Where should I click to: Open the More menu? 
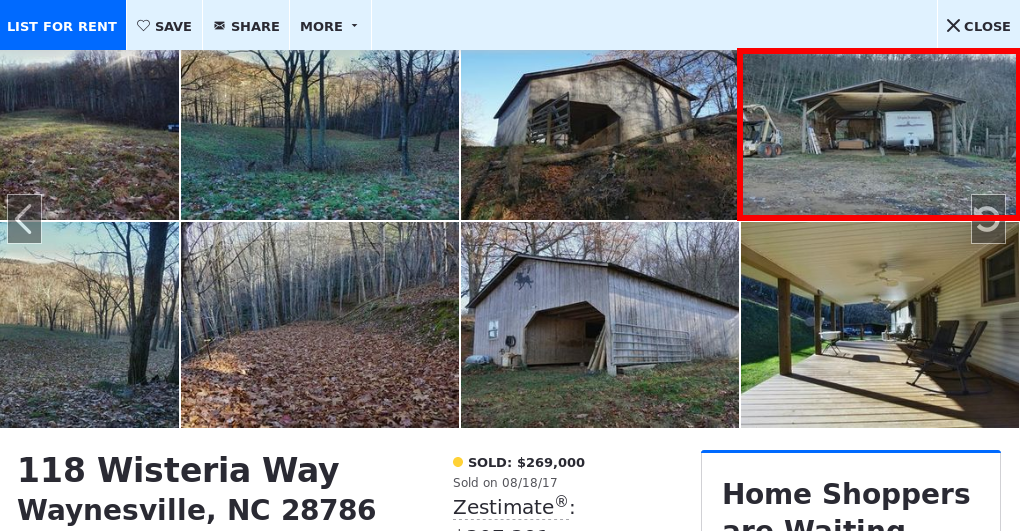[x=330, y=26]
